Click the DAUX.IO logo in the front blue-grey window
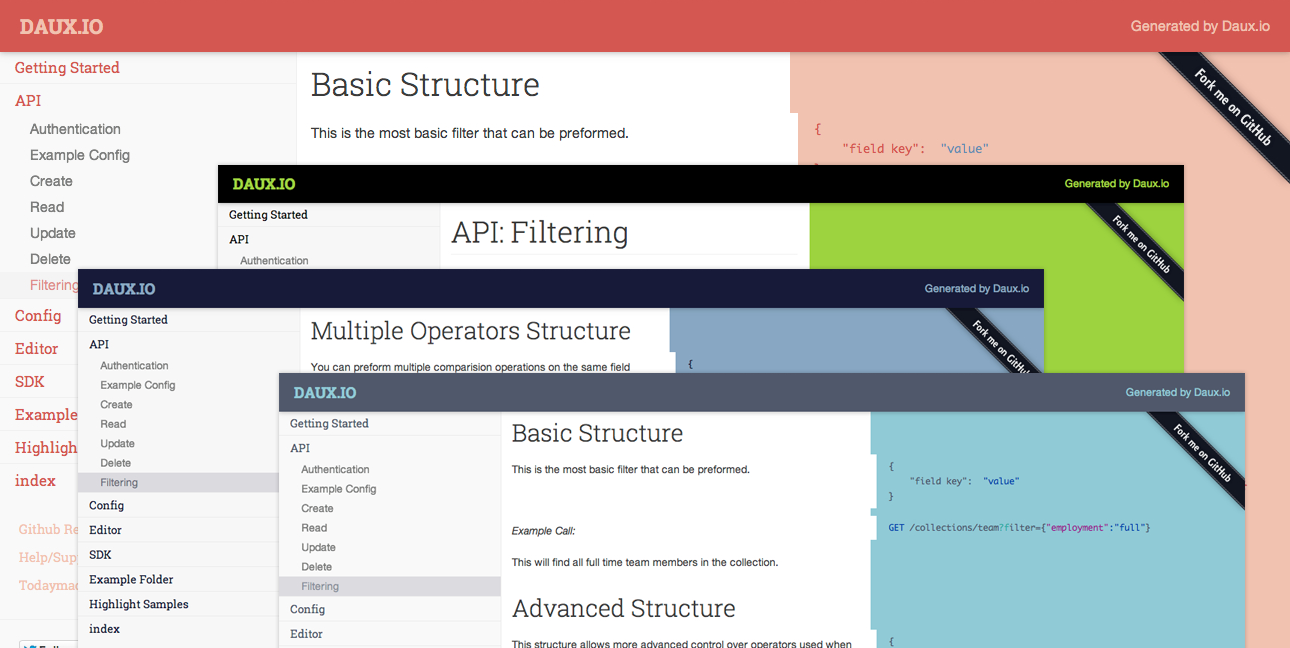Image resolution: width=1290 pixels, height=648 pixels. pyautogui.click(x=325, y=393)
